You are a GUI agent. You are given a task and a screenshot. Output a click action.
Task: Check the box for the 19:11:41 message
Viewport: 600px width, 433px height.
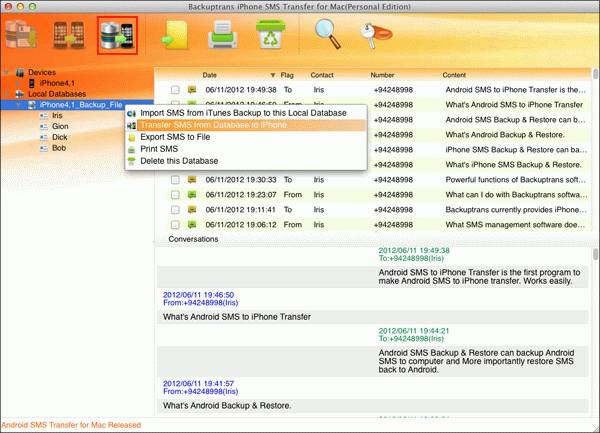(175, 210)
